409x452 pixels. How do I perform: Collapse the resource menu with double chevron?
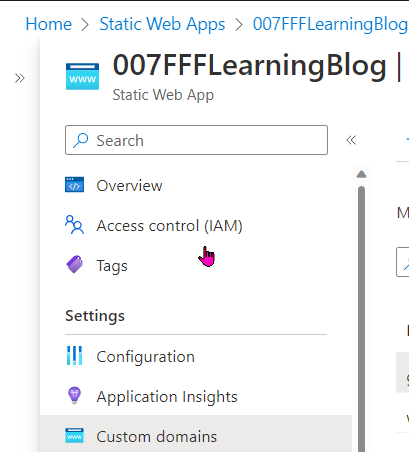(351, 140)
